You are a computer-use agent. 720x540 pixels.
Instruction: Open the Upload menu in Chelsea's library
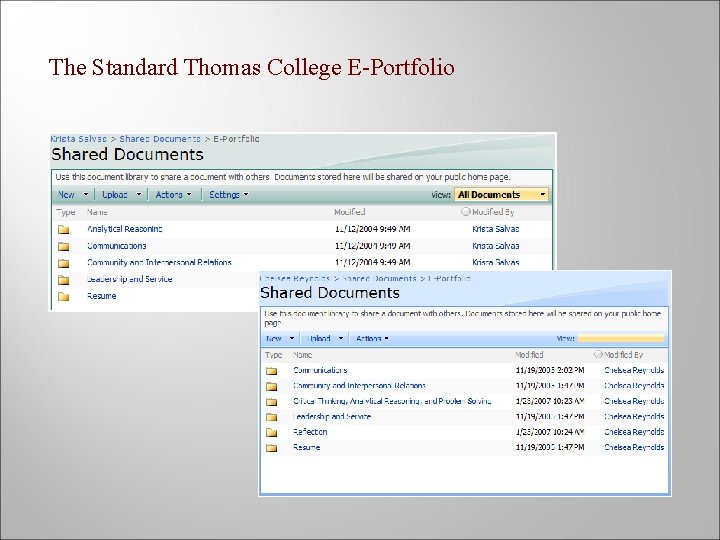325,338
